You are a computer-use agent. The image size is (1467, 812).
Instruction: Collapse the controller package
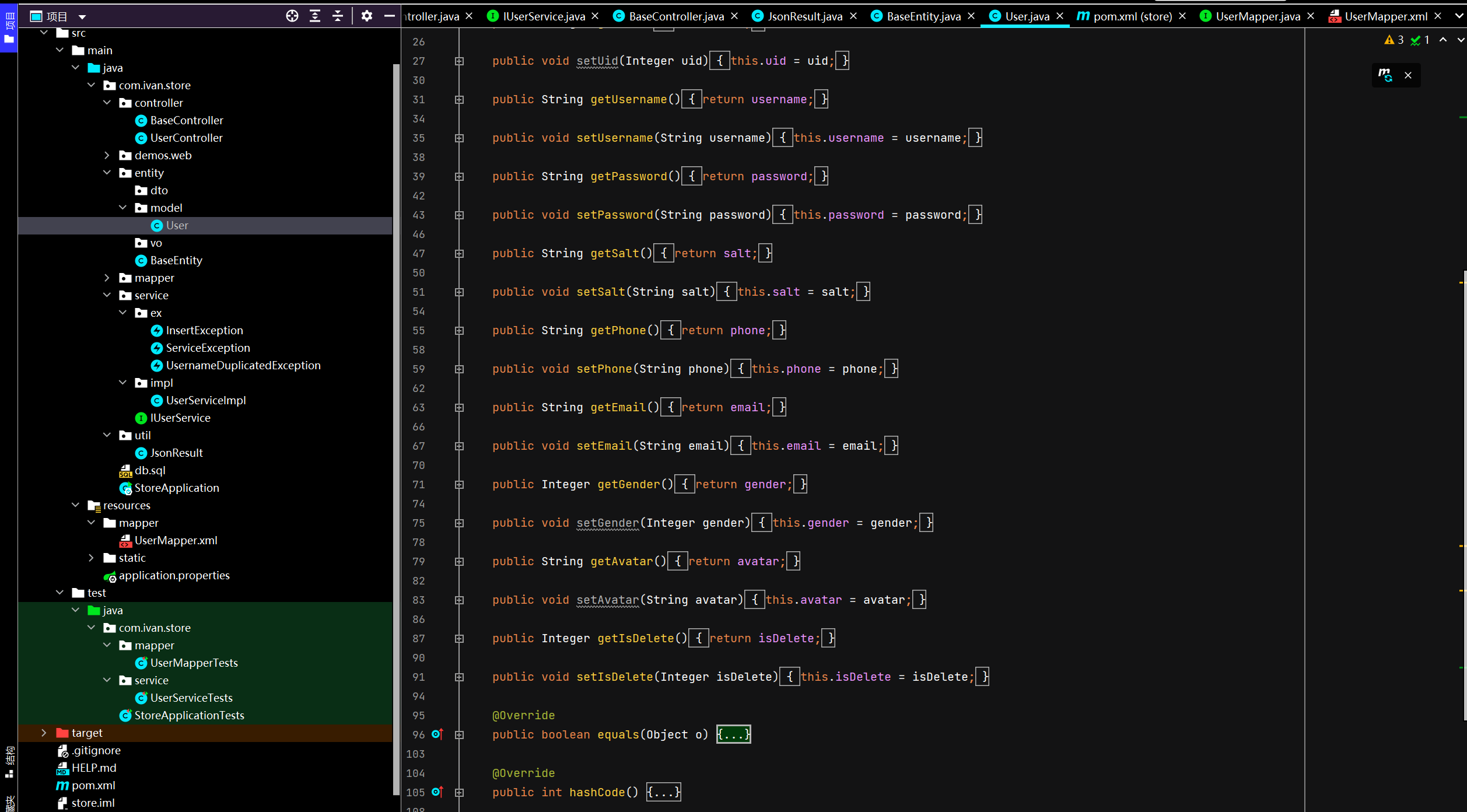[x=107, y=103]
